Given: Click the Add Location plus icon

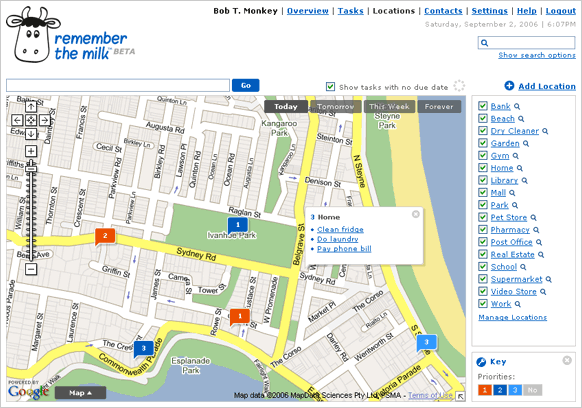Looking at the screenshot, I should [x=509, y=86].
